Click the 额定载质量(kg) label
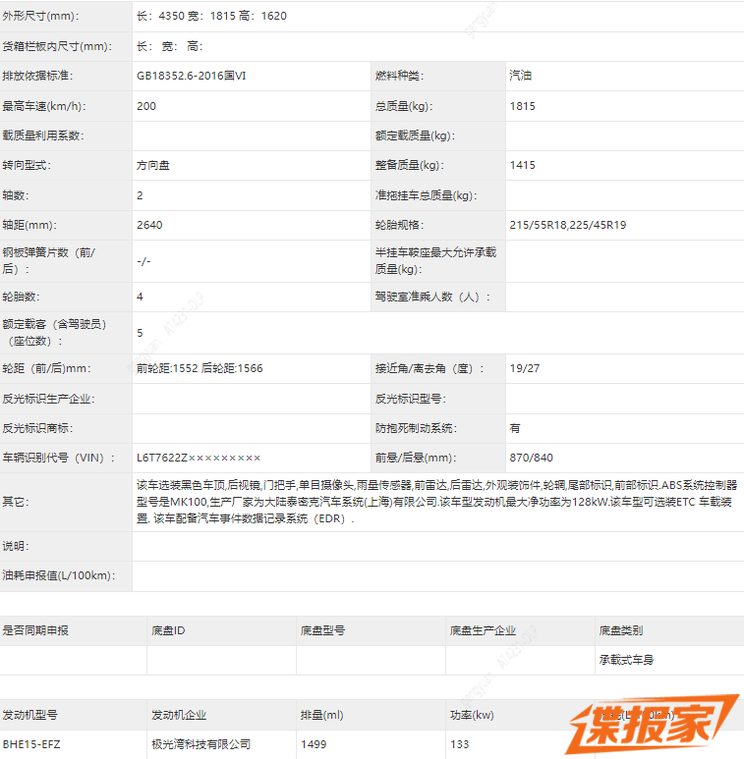The height and width of the screenshot is (759, 744). click(415, 136)
